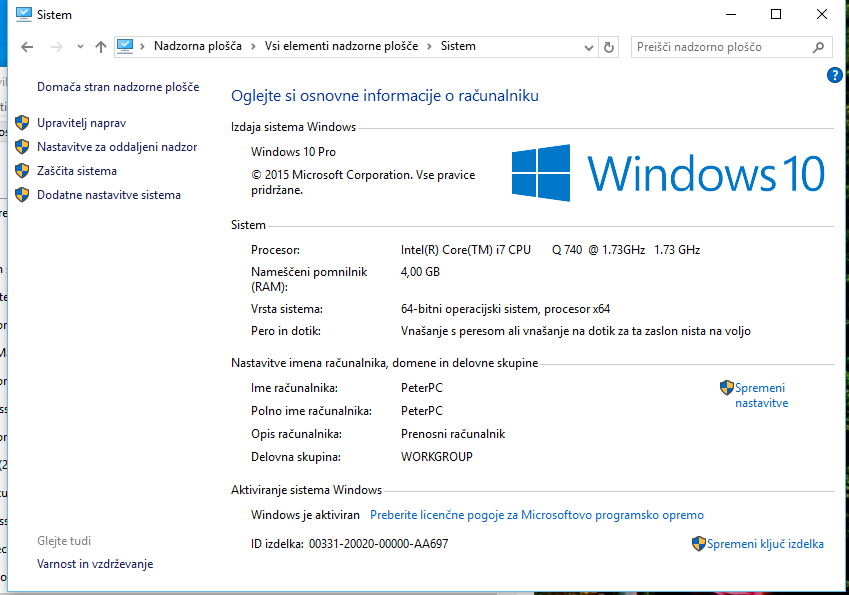Open Dodatne nastavitve sistema link

click(x=109, y=194)
